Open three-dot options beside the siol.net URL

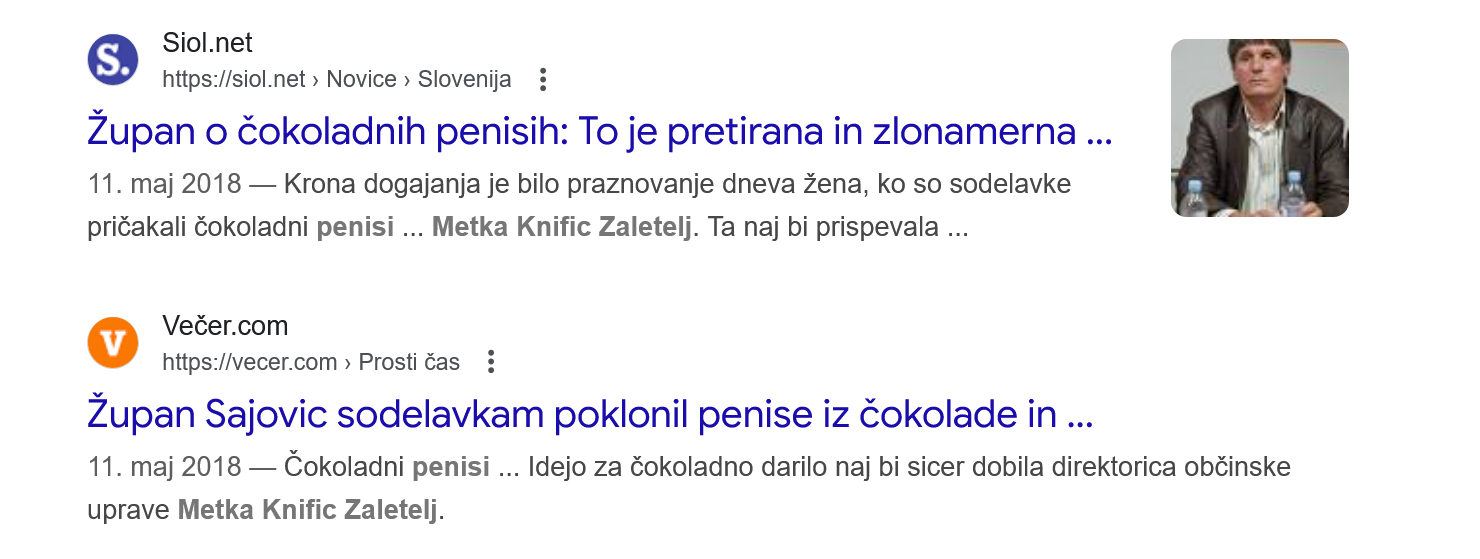coord(542,79)
